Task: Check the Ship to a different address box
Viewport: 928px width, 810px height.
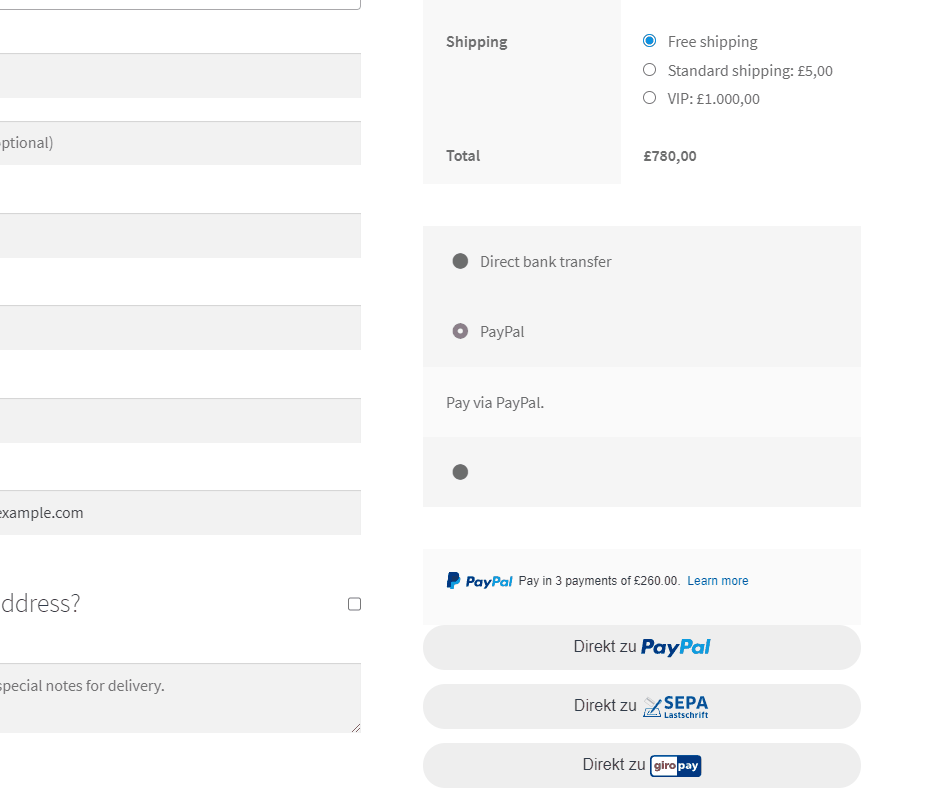Action: [x=354, y=604]
